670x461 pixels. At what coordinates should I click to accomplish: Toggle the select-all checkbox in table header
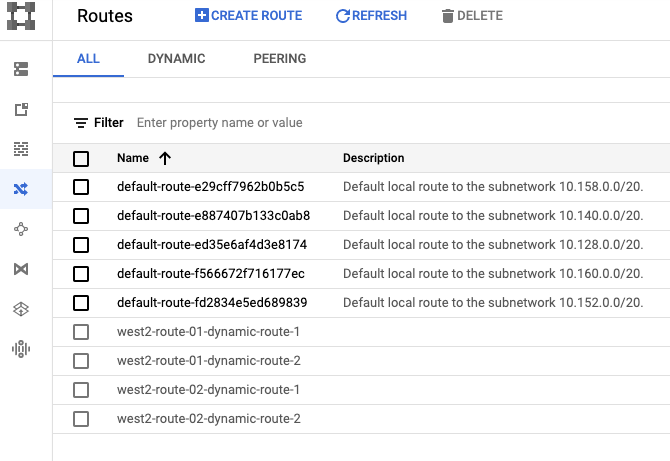tap(81, 158)
